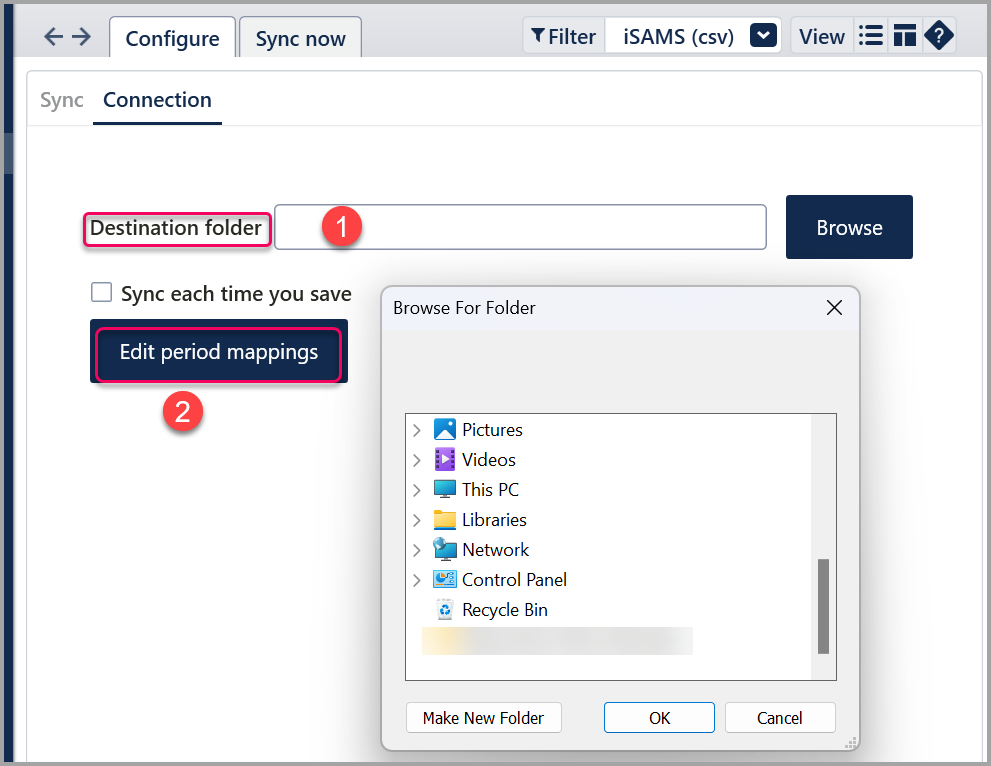Click the iSAMS (csv) text
The image size is (991, 766).
point(678,37)
